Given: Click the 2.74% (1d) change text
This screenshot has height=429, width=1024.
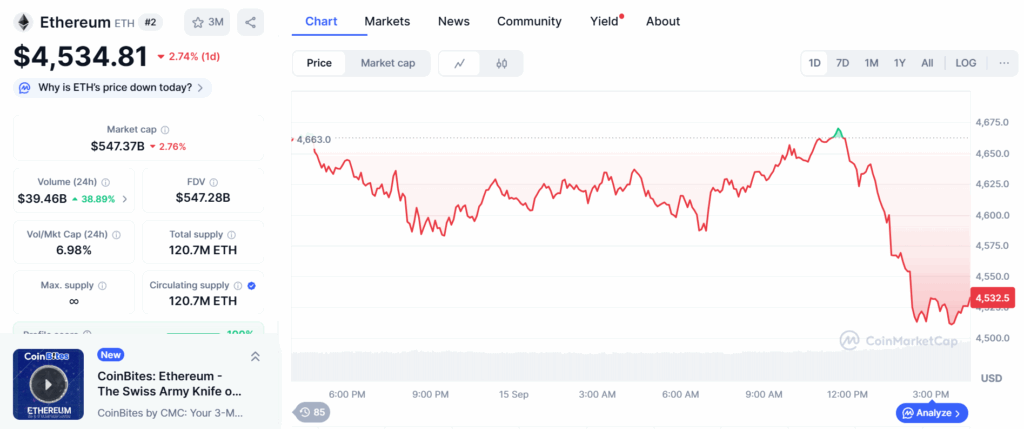Looking at the screenshot, I should pyautogui.click(x=194, y=57).
